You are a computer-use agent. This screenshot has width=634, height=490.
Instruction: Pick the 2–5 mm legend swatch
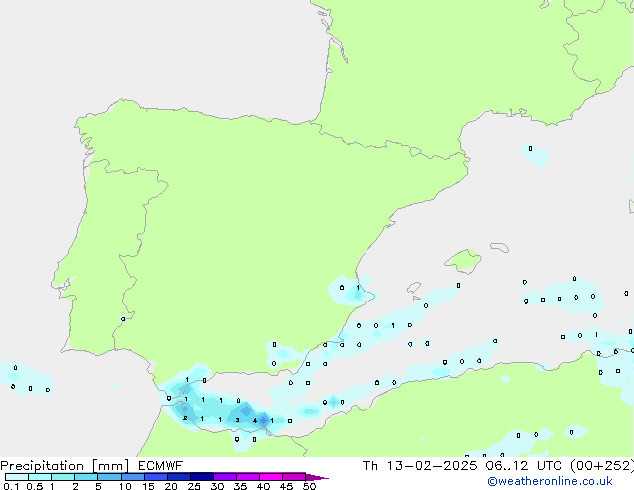86,477
